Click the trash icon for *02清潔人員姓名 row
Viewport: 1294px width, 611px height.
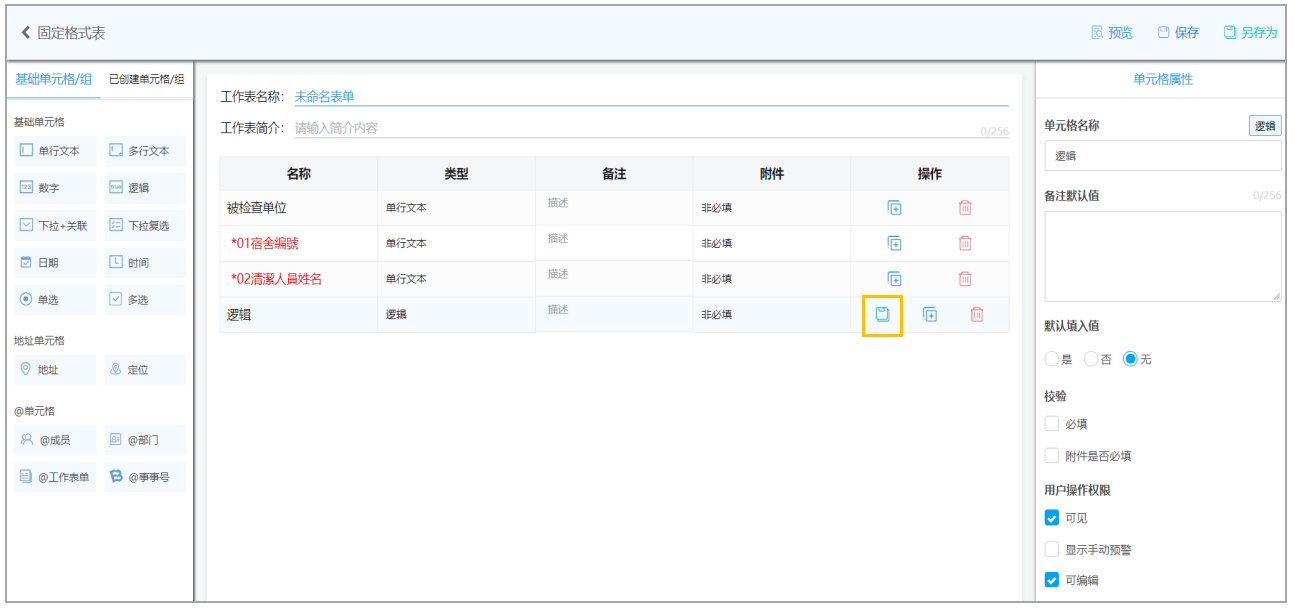(x=965, y=279)
